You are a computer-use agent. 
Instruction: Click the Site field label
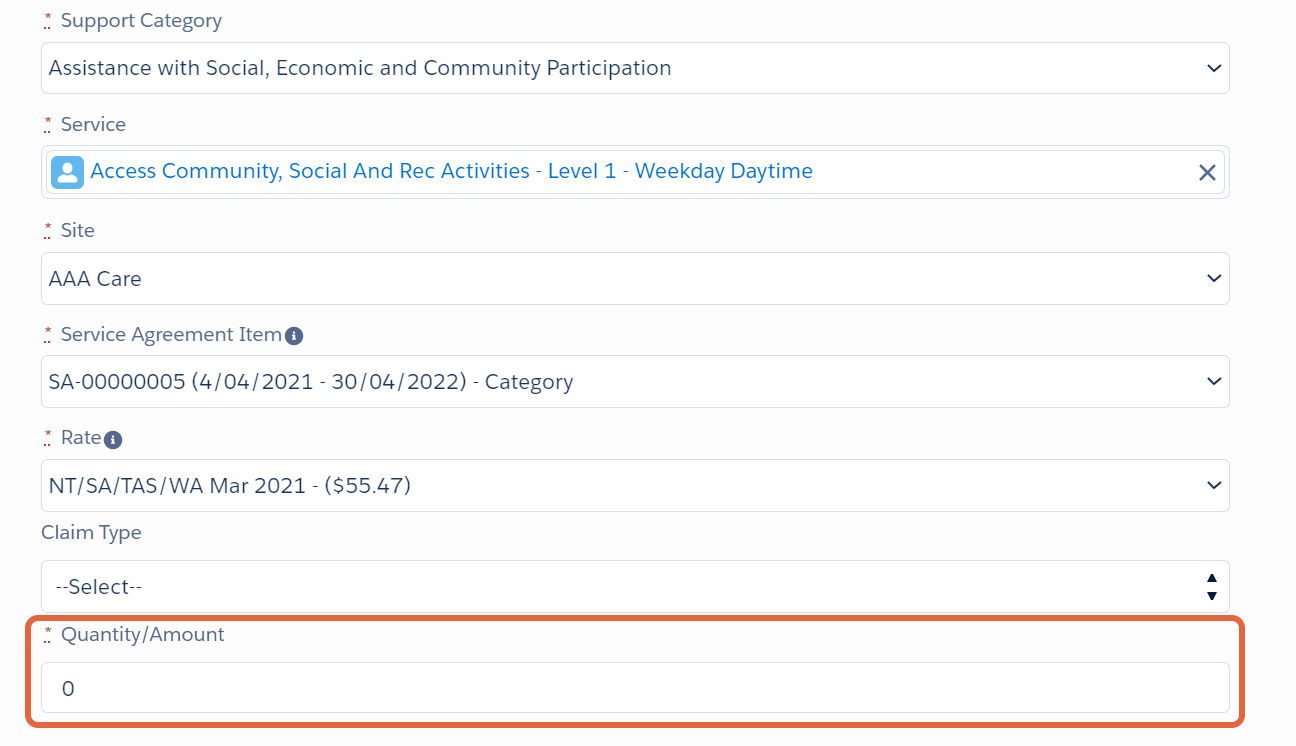click(78, 230)
